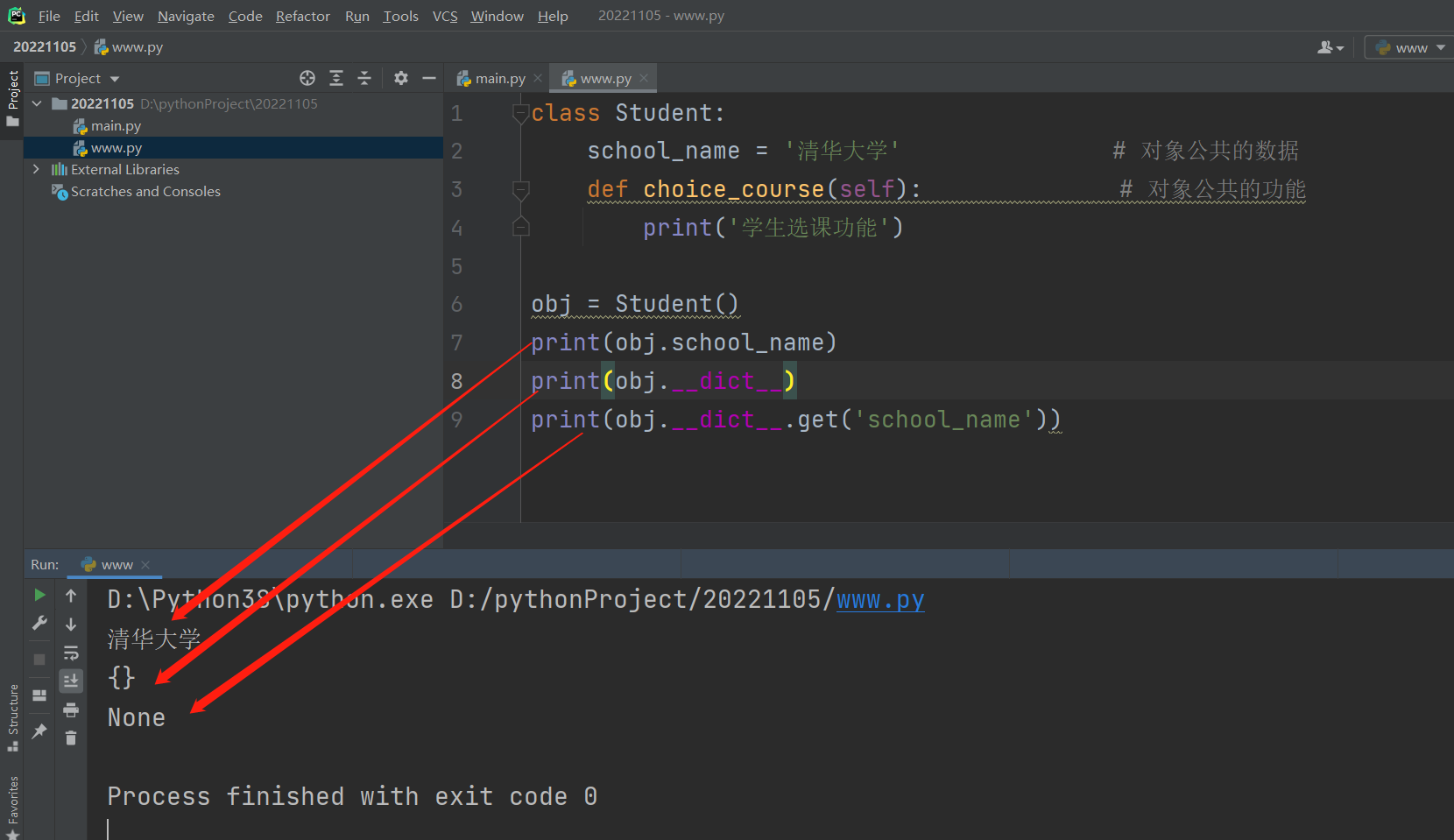1454x840 pixels.
Task: Open the File menu
Action: tap(49, 16)
